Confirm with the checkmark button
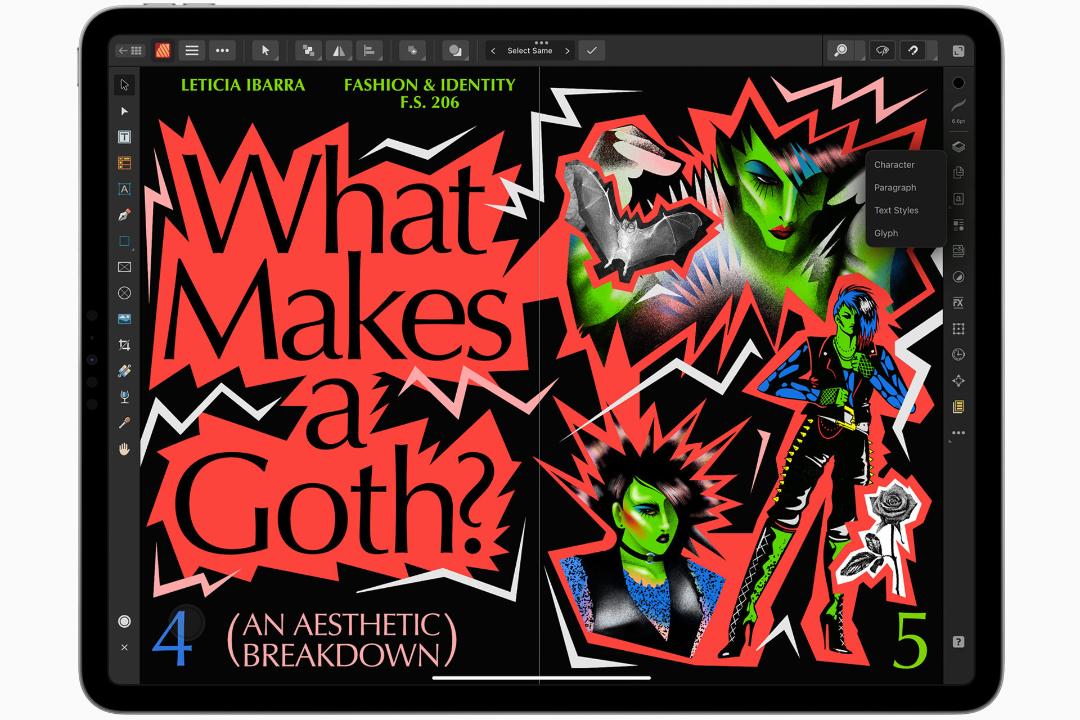Viewport: 1080px width, 720px height. click(x=592, y=50)
